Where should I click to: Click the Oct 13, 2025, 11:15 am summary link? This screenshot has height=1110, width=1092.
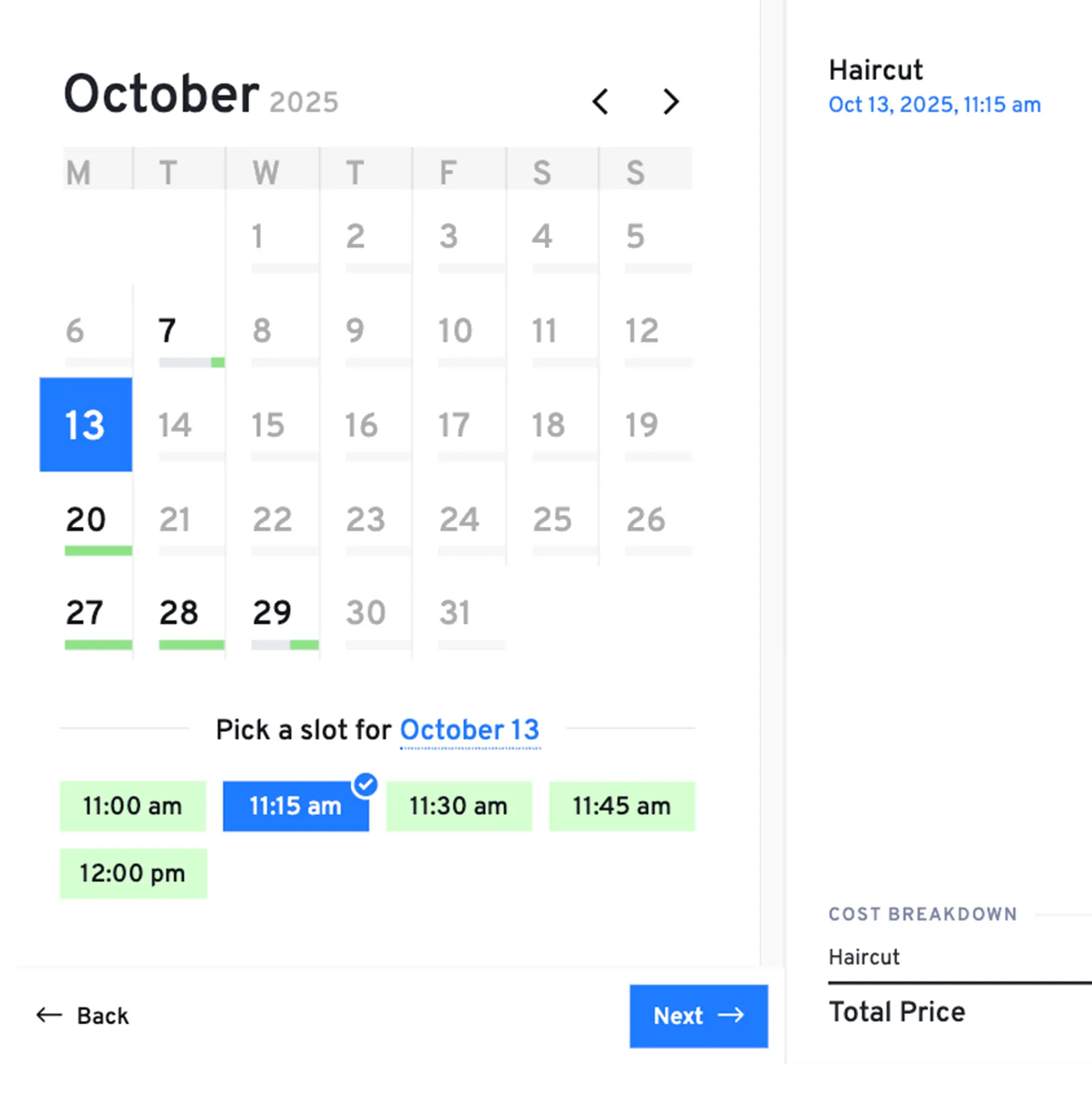pos(934,105)
